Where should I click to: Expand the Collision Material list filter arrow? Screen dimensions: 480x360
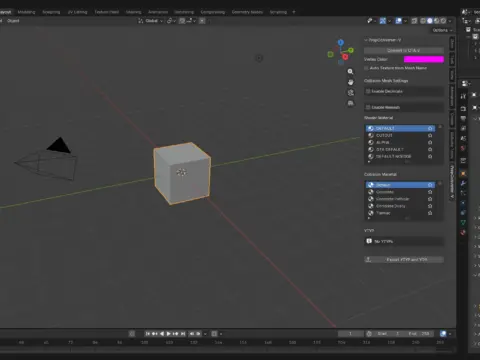[x=369, y=218]
